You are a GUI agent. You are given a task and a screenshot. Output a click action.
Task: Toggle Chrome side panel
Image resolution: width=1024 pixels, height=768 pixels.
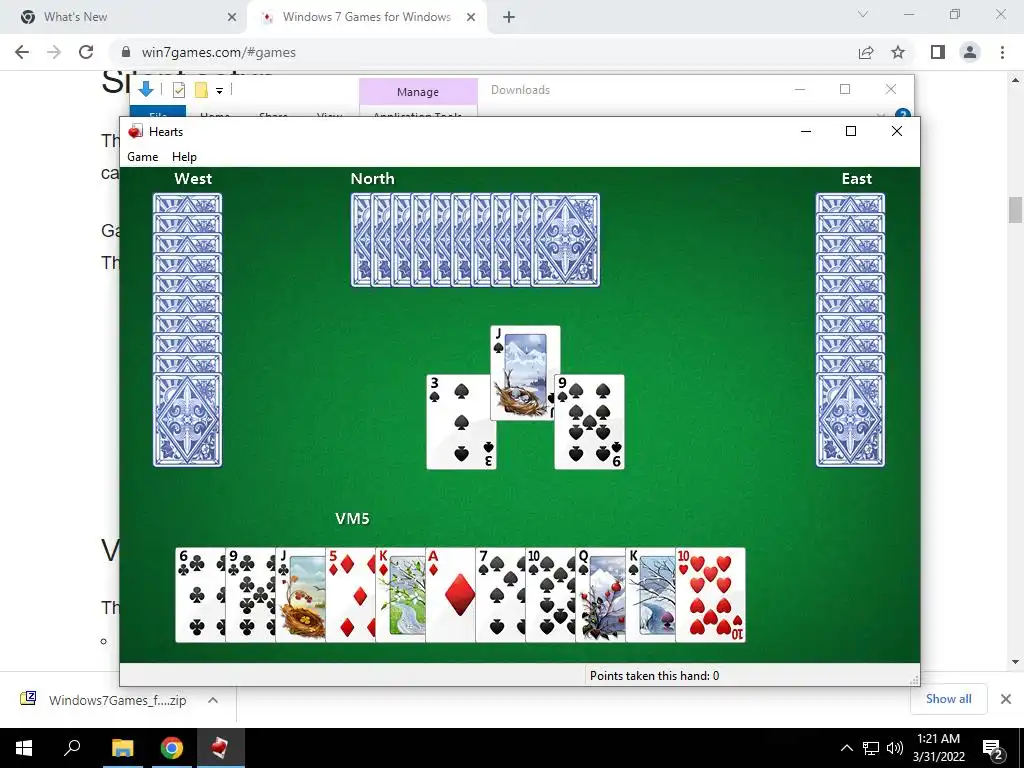coord(938,52)
